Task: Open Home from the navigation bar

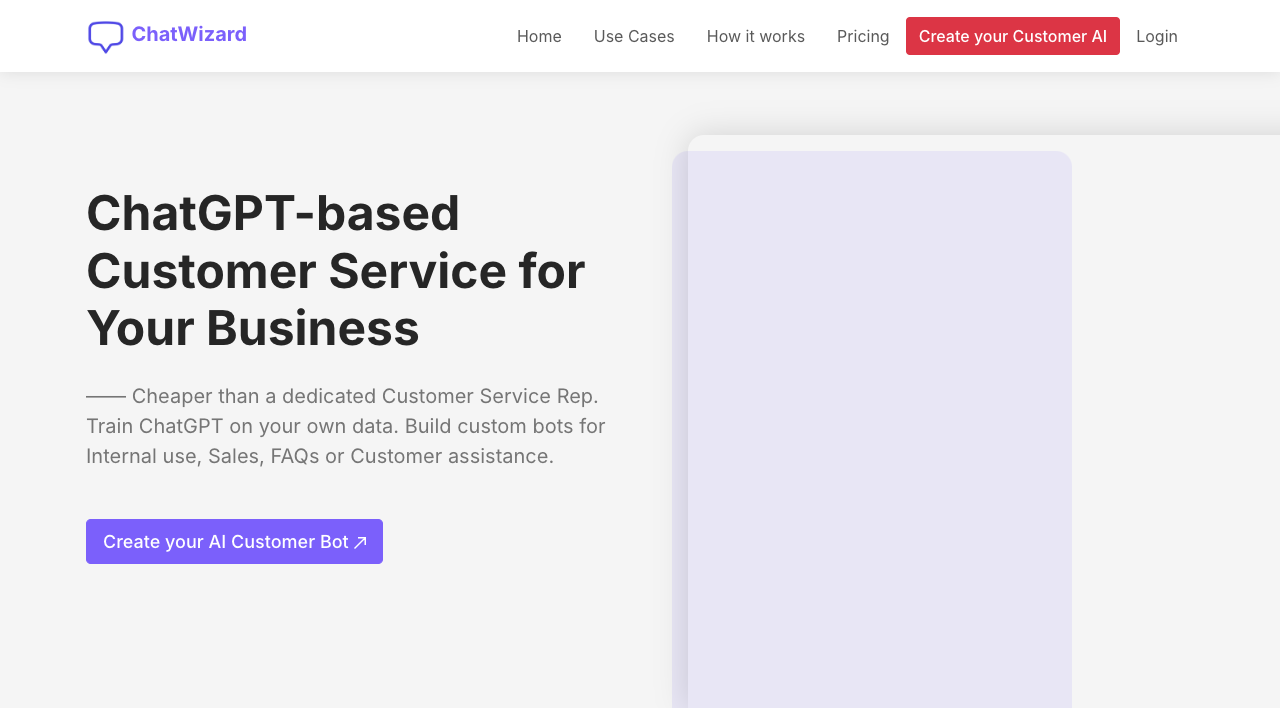Action: (x=539, y=36)
